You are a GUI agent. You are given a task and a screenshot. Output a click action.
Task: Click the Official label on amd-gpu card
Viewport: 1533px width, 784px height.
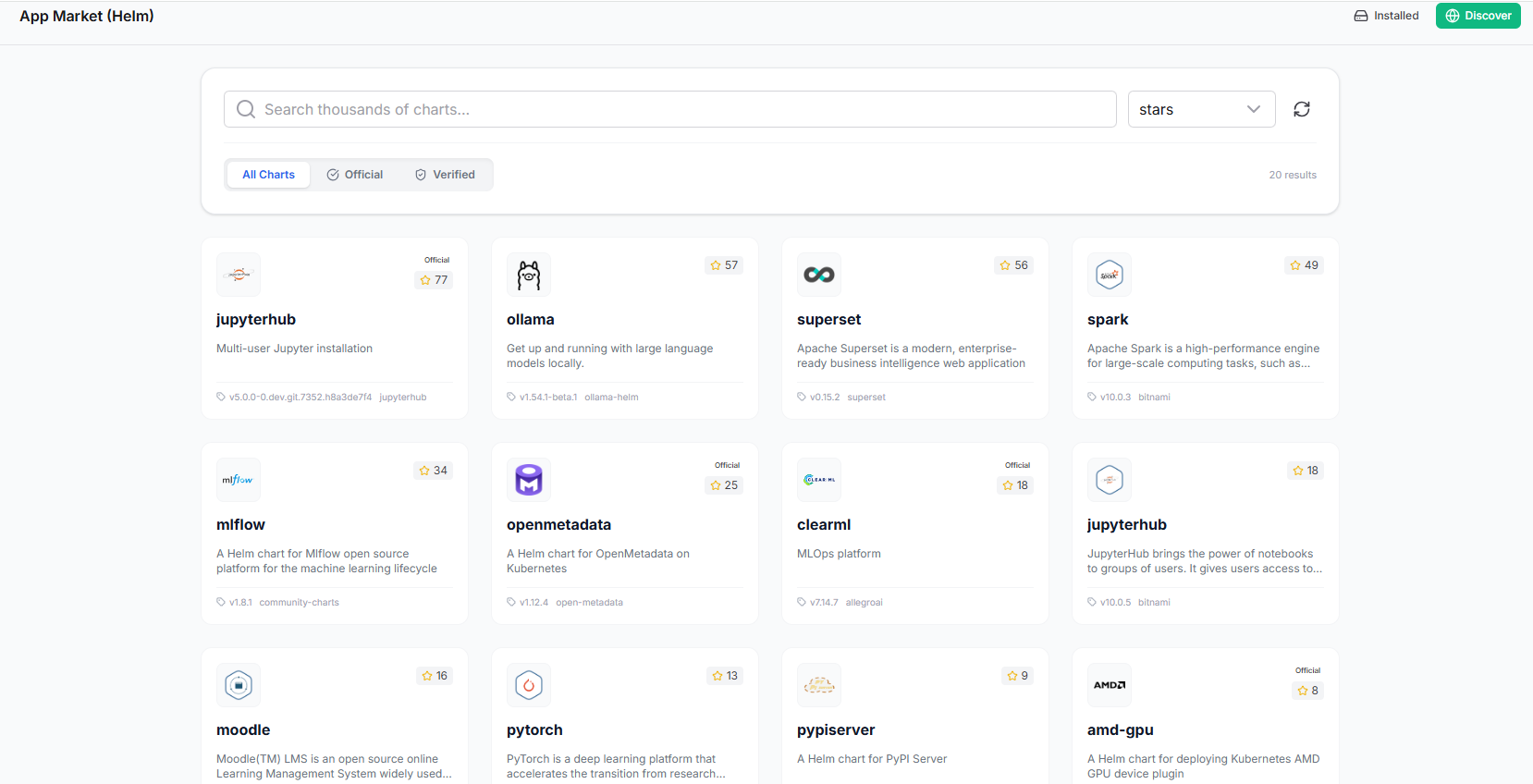click(x=1307, y=670)
